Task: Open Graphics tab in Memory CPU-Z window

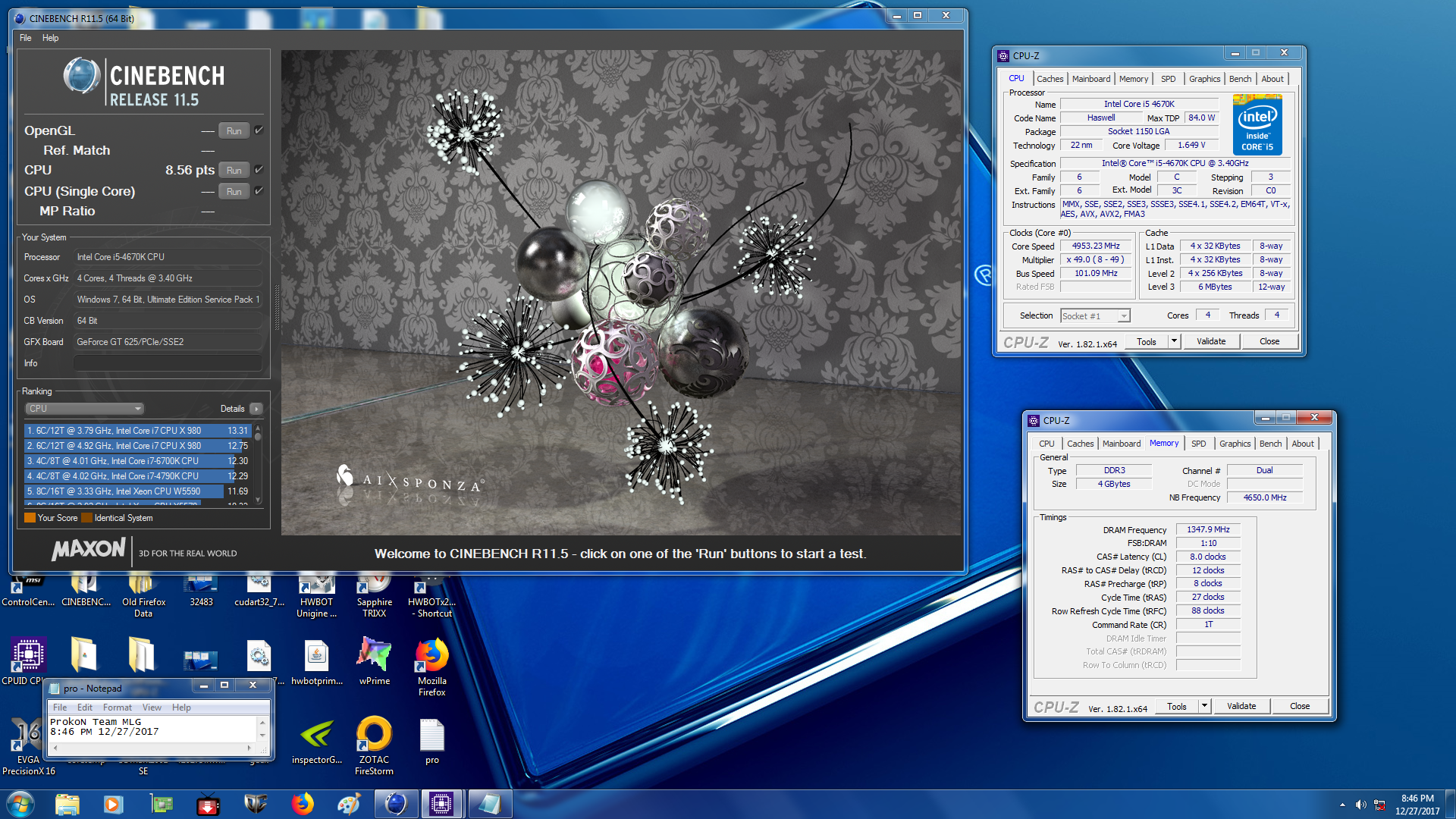Action: pyautogui.click(x=1235, y=444)
